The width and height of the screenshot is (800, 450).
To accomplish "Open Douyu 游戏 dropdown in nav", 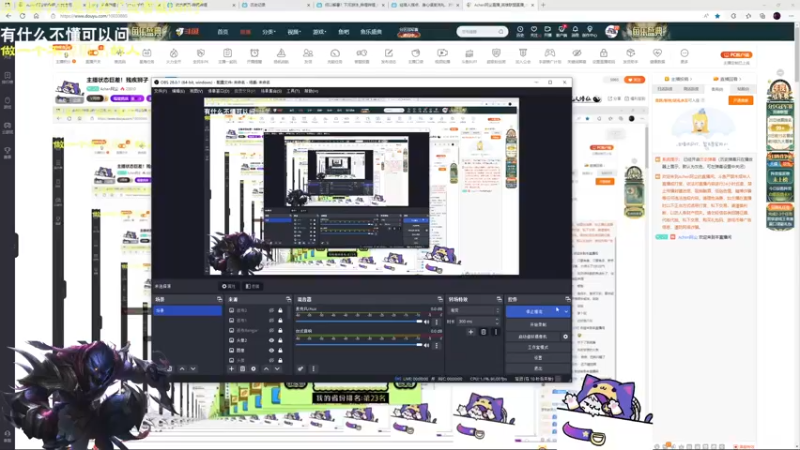I will pos(319,32).
